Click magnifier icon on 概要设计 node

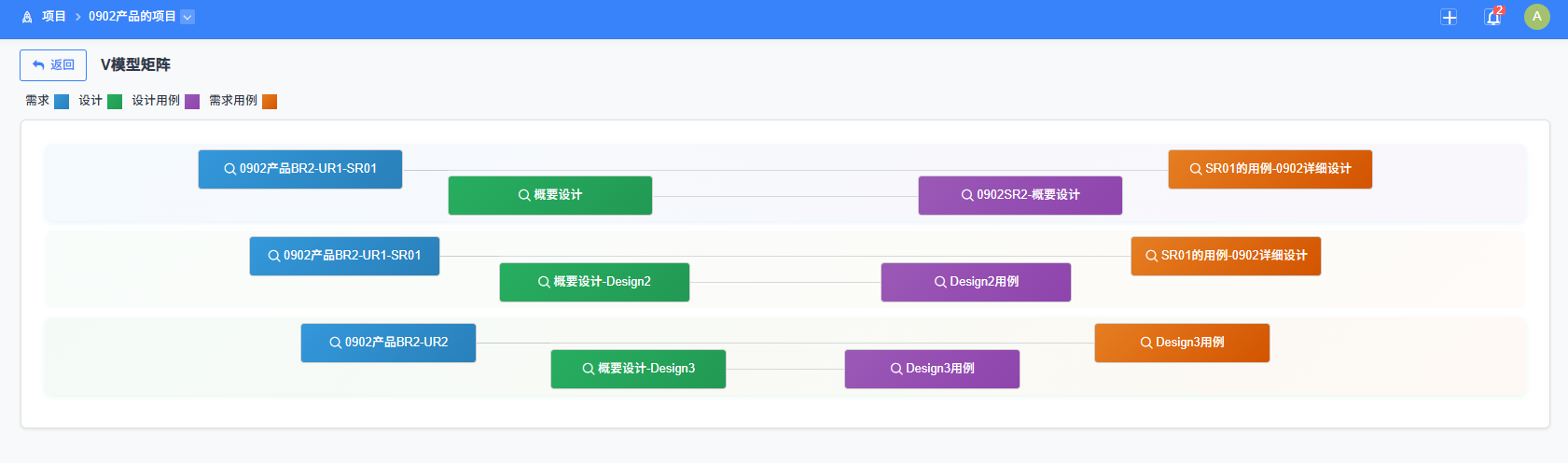click(524, 195)
